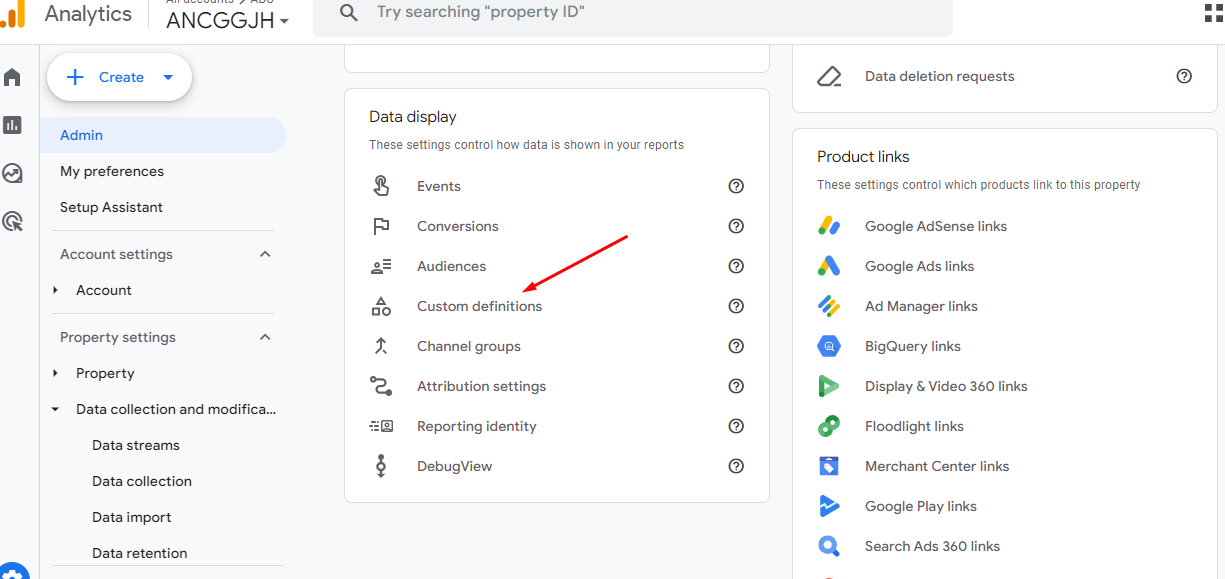
Task: Open the Reports bar chart icon
Action: pyautogui.click(x=13, y=125)
